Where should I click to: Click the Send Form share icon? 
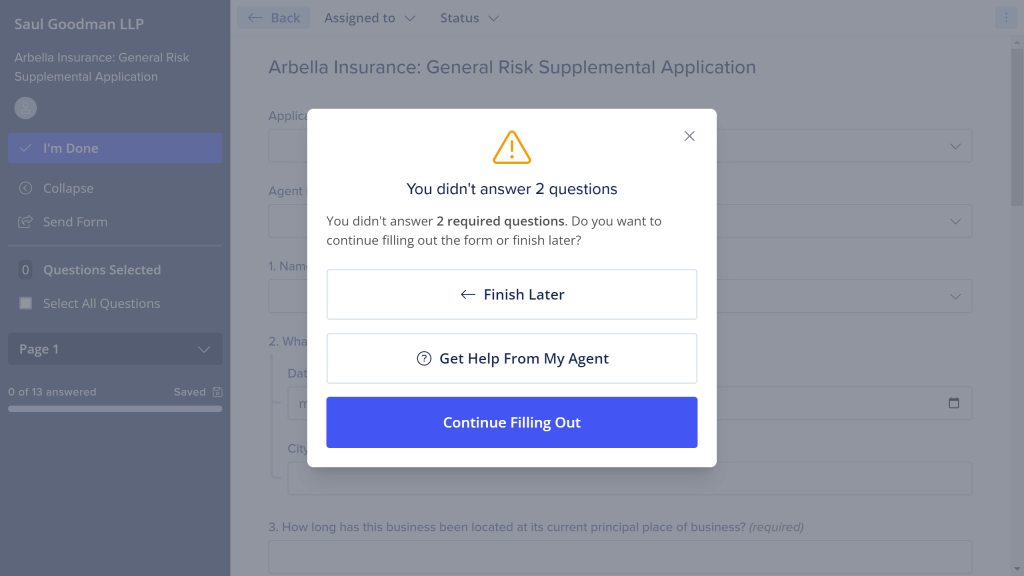25,222
